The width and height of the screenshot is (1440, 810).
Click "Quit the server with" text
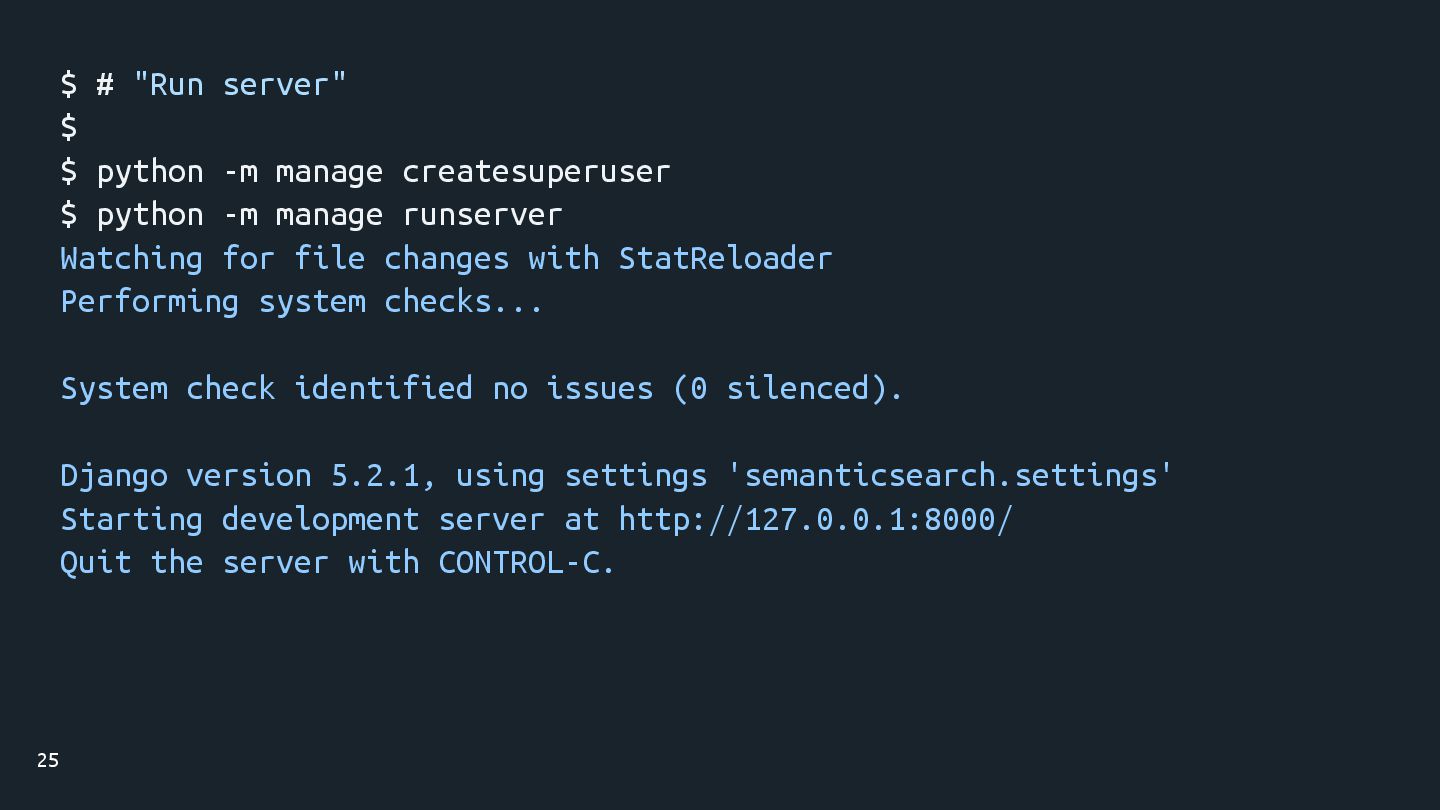pos(240,562)
